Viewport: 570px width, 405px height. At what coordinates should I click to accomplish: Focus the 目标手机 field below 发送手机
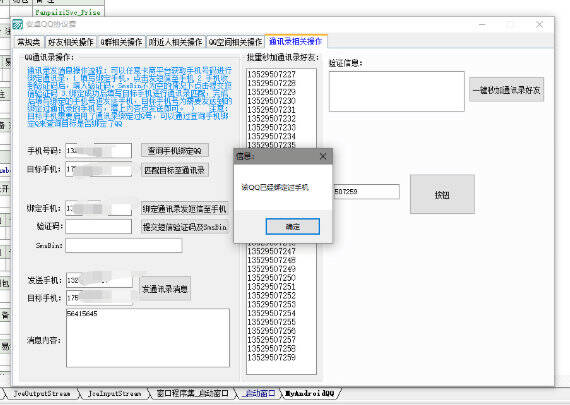tap(99, 298)
